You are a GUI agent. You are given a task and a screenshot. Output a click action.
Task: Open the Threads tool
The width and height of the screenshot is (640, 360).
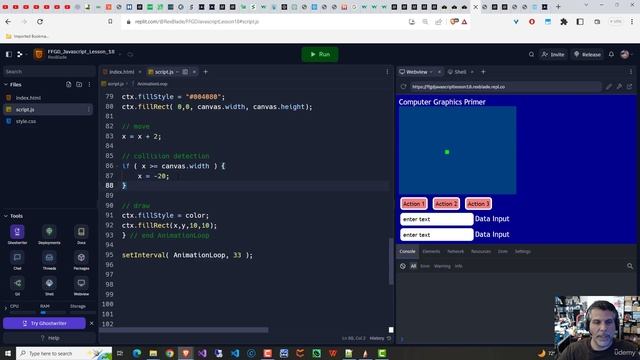[x=49, y=260]
